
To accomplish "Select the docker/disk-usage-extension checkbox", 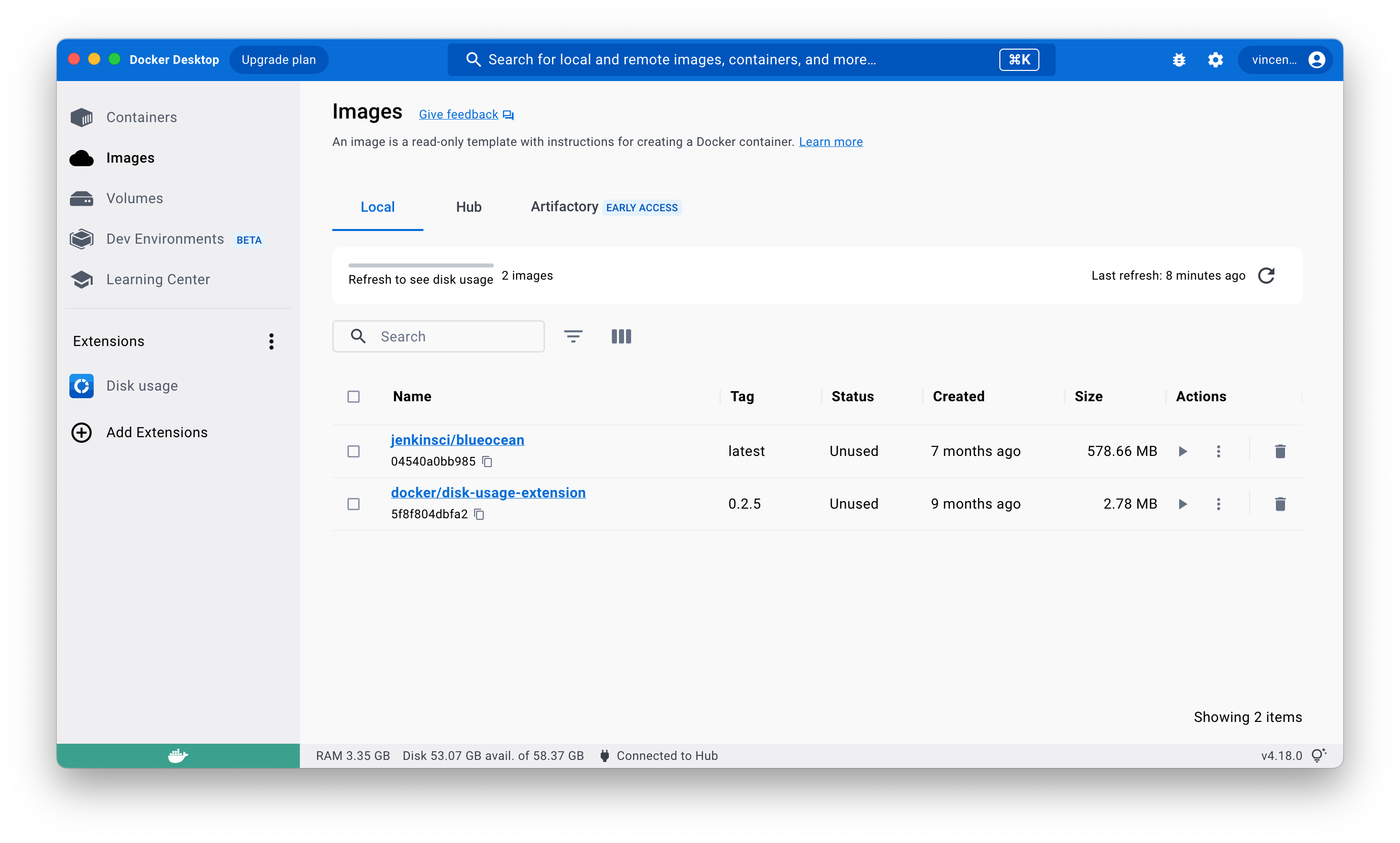I will [x=353, y=504].
